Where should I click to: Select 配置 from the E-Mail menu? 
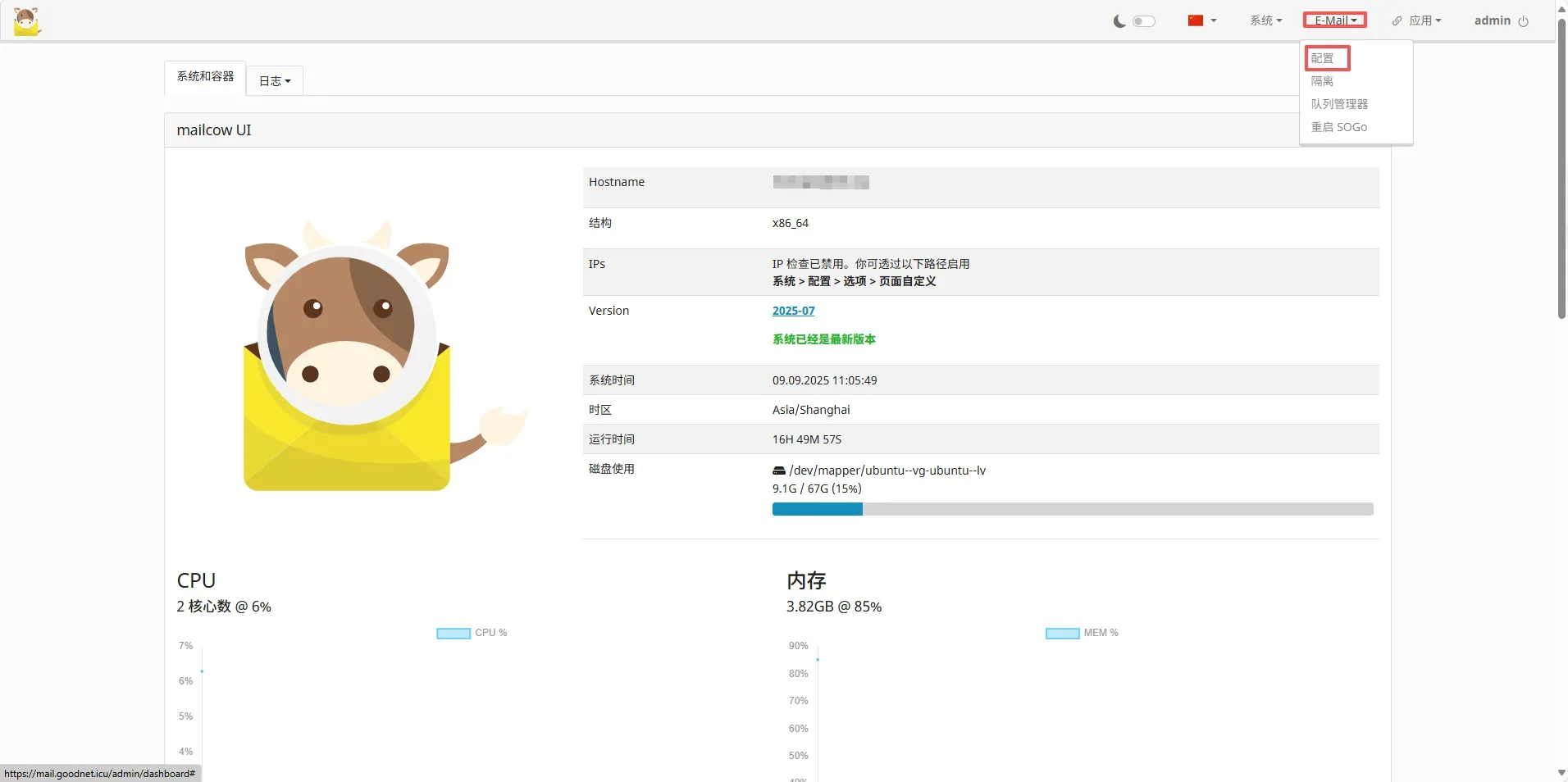pyautogui.click(x=1322, y=58)
